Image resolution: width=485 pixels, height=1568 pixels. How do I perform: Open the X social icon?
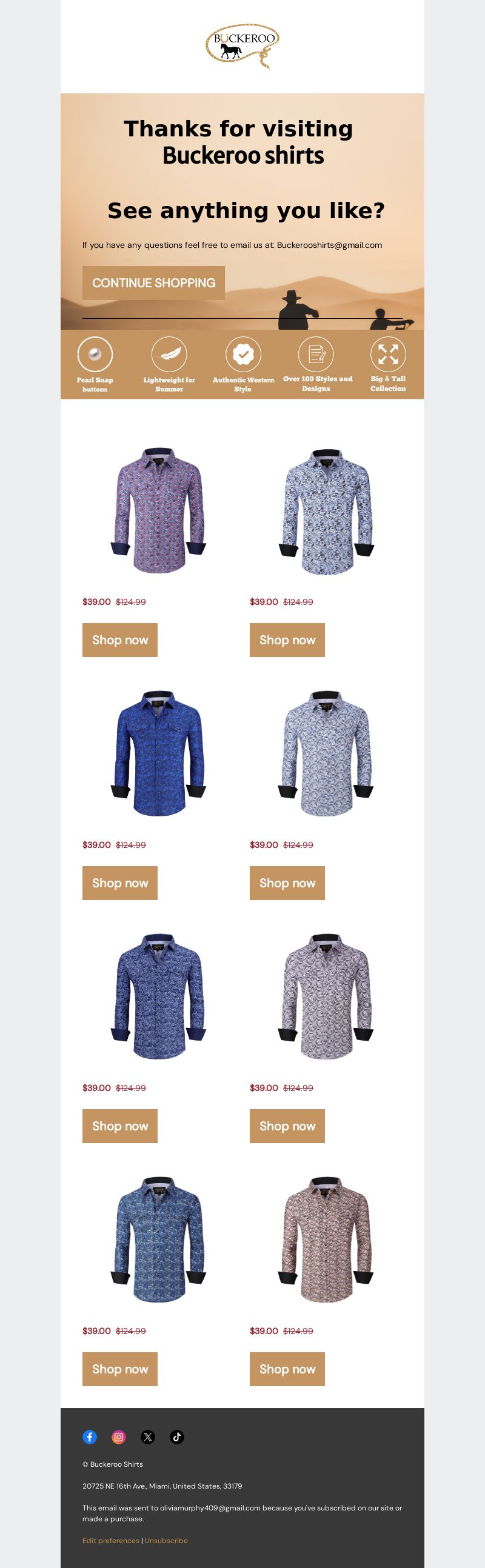click(x=148, y=1436)
